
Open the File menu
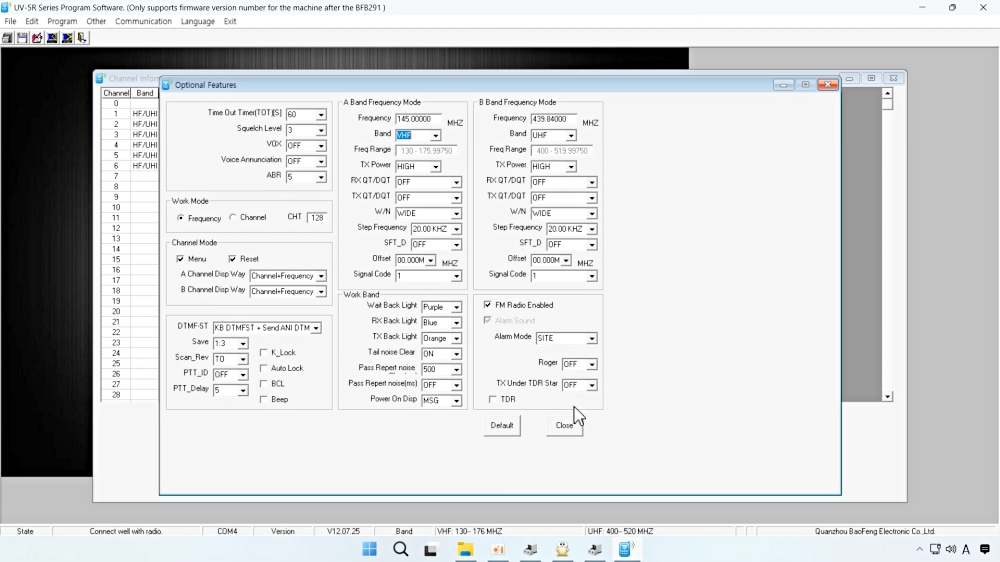[10, 21]
